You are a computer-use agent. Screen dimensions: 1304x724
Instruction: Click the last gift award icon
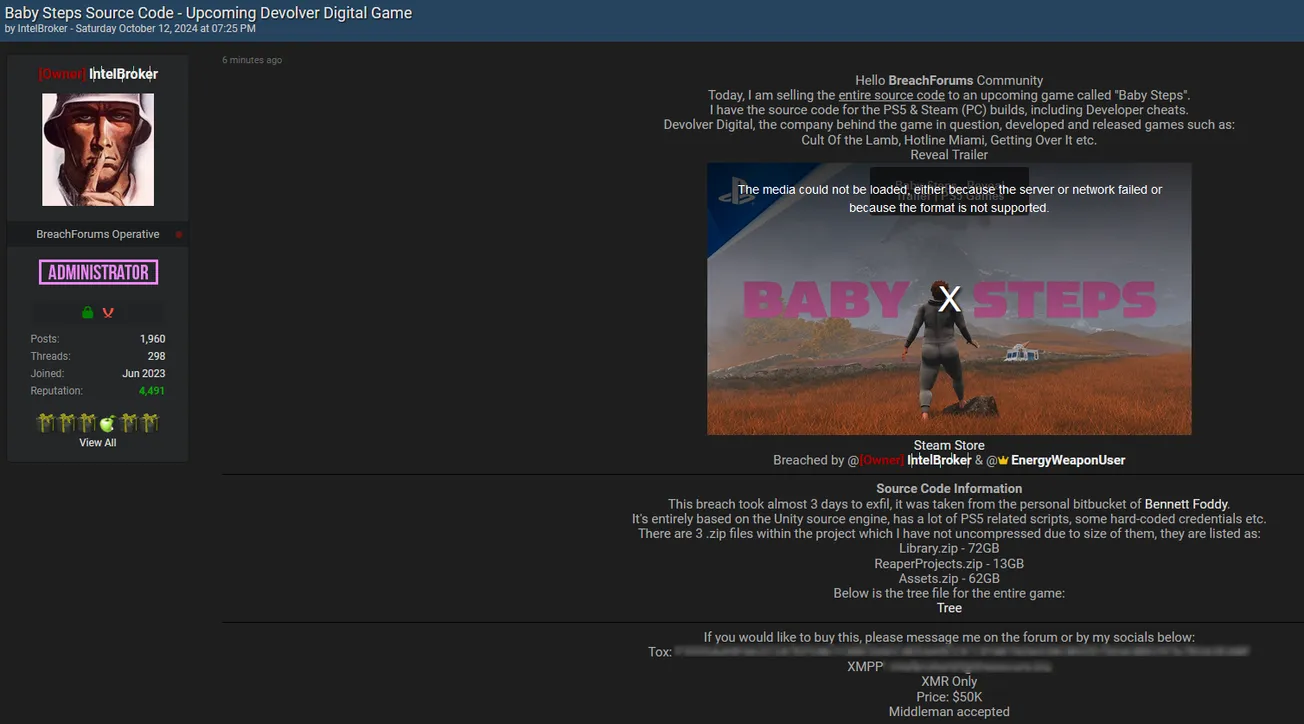point(150,423)
